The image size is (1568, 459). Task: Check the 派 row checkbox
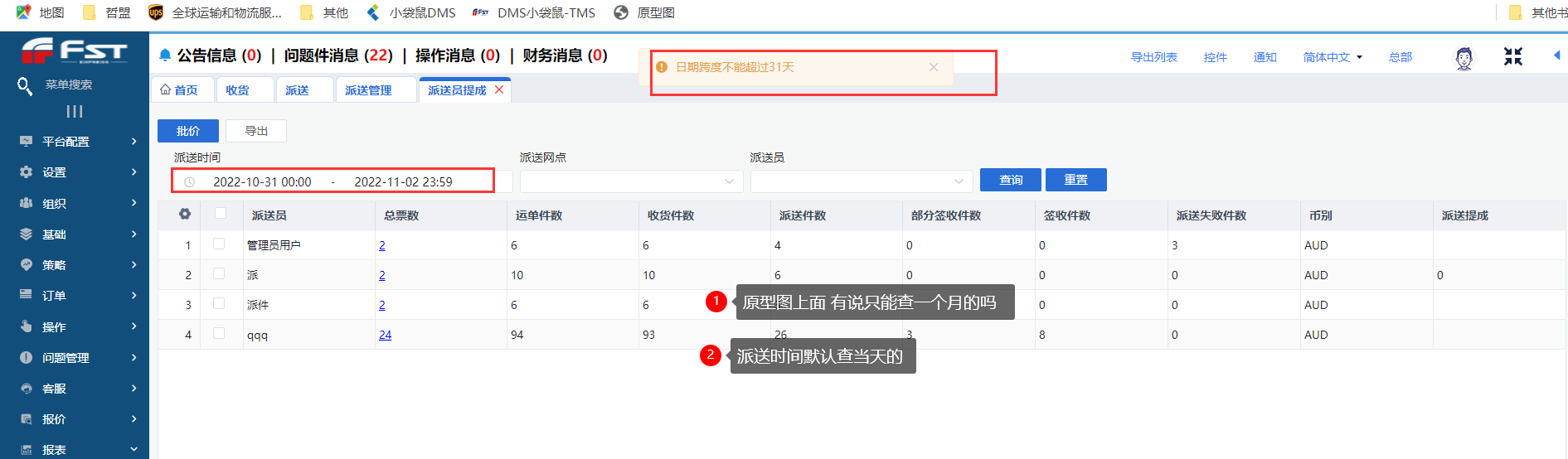(x=219, y=274)
